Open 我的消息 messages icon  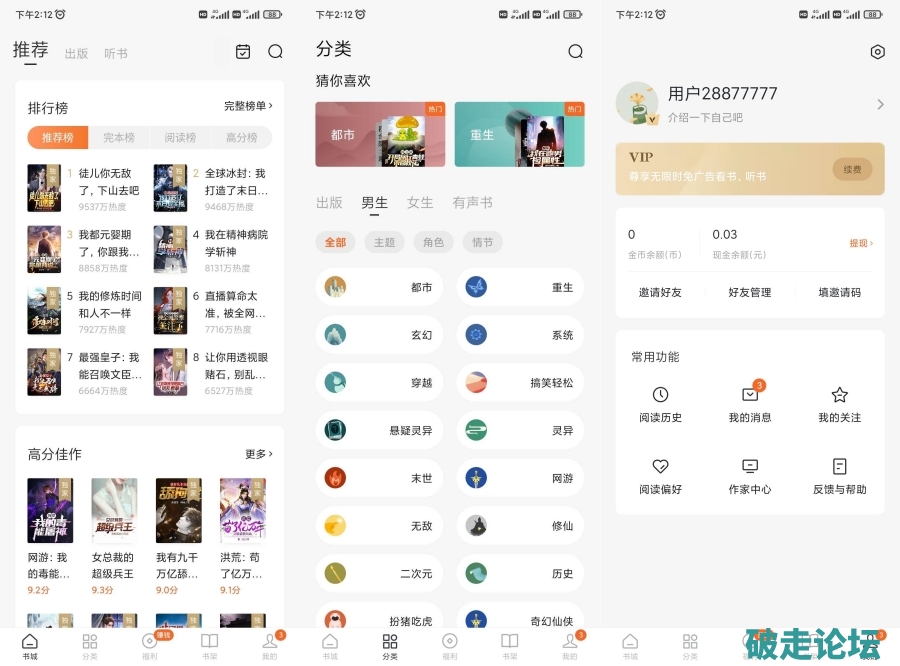pyautogui.click(x=750, y=396)
